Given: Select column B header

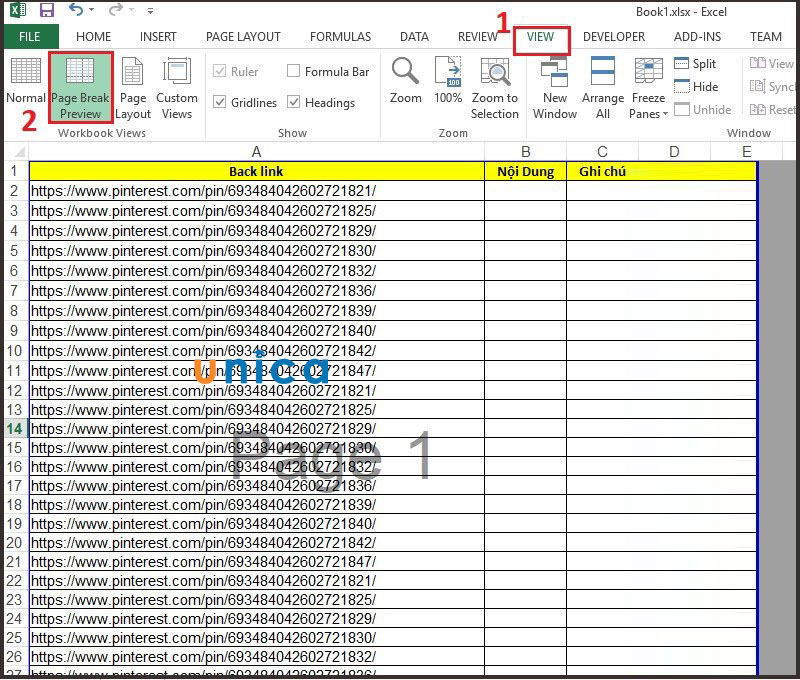Looking at the screenshot, I should tap(526, 152).
